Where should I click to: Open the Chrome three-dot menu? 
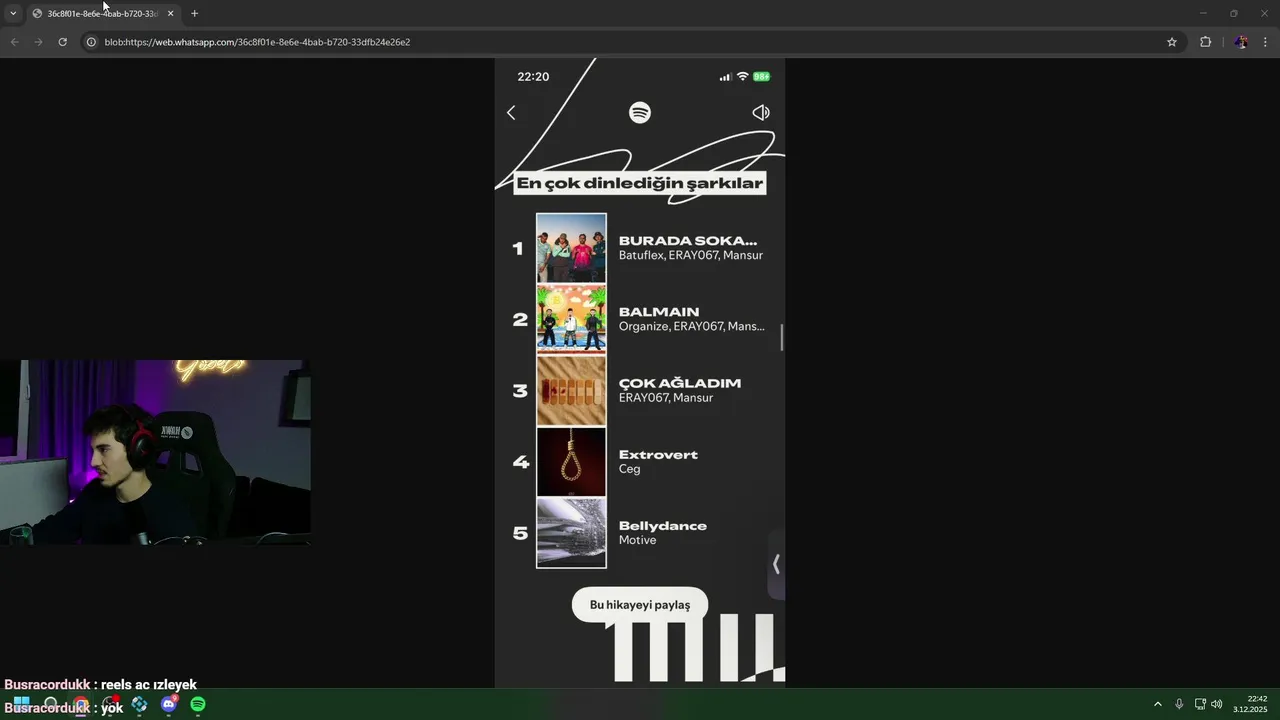coord(1266,42)
